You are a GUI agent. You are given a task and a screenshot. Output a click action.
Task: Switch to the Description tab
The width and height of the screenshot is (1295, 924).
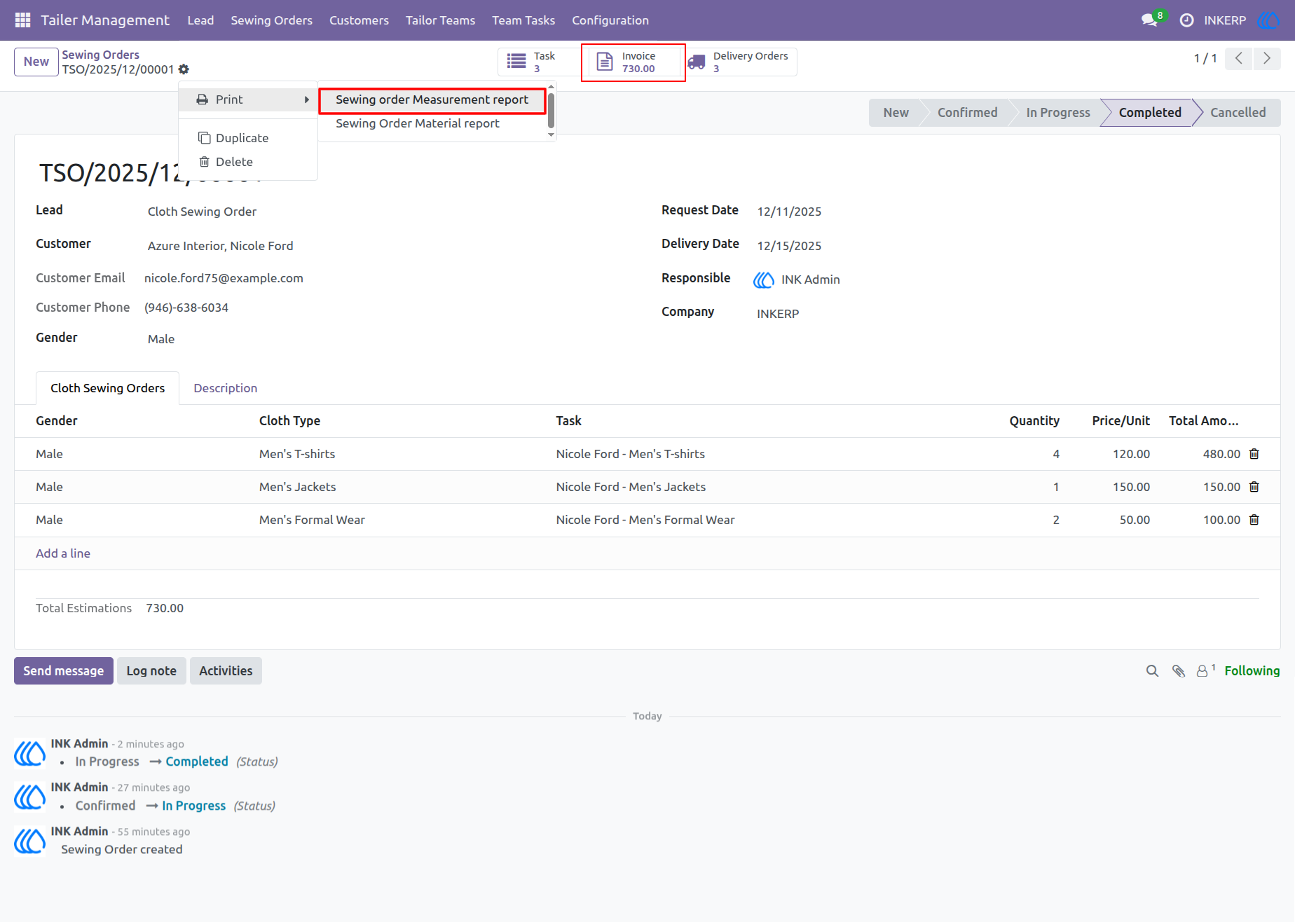[225, 388]
